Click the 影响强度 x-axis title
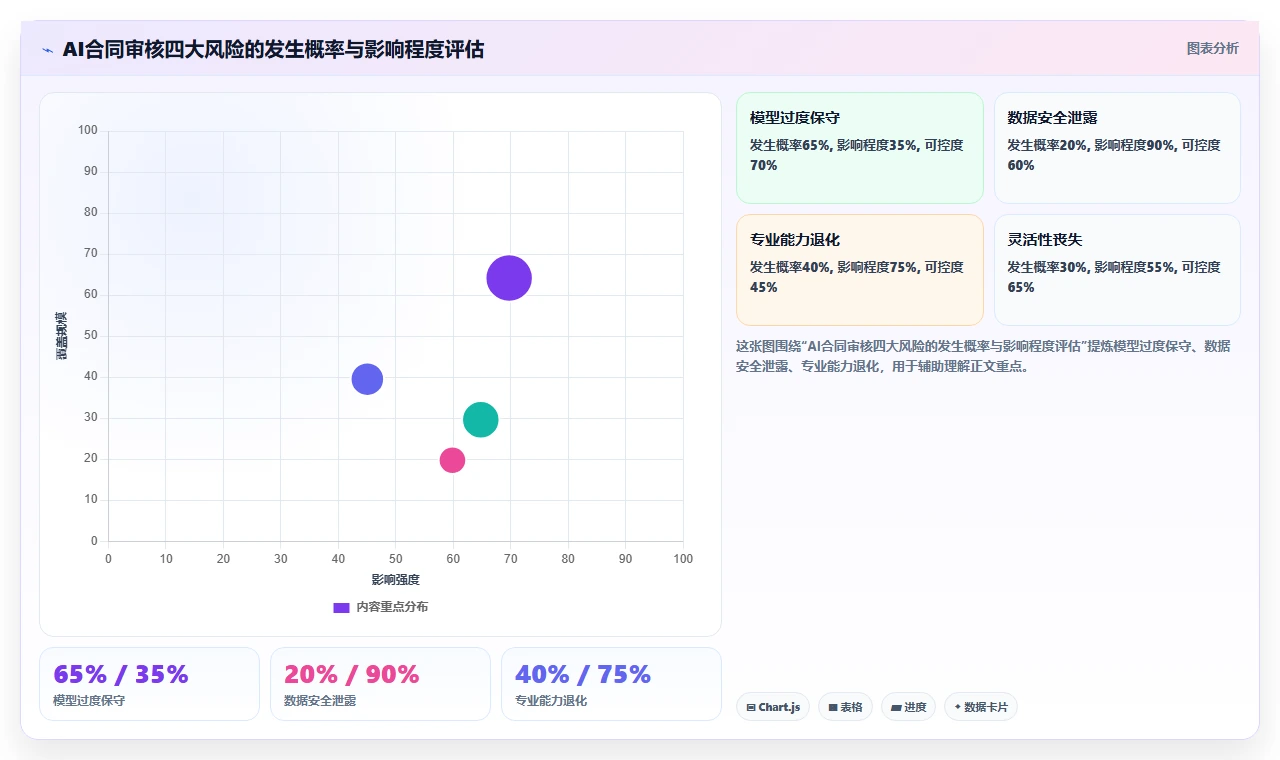Screen dimensions: 1280x760 pos(396,580)
